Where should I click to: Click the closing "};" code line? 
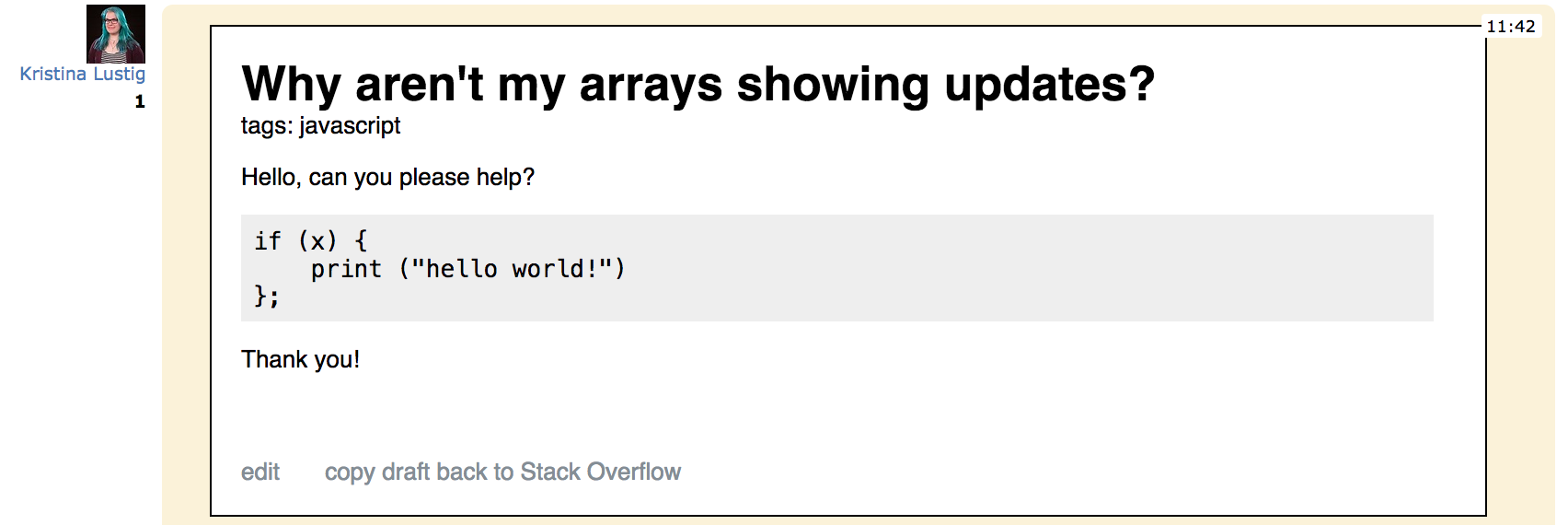click(x=267, y=296)
